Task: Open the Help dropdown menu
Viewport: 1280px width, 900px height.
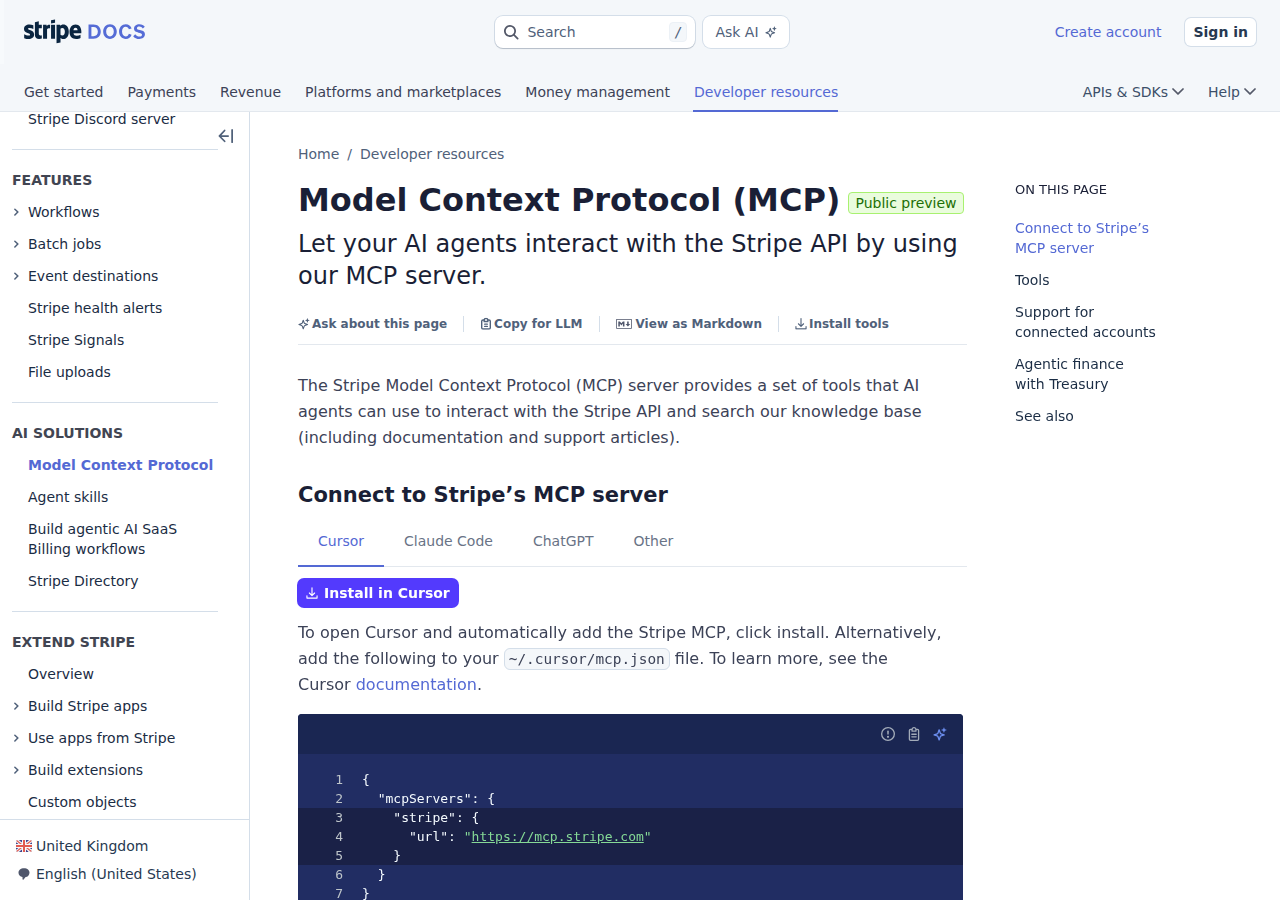Action: [1231, 92]
